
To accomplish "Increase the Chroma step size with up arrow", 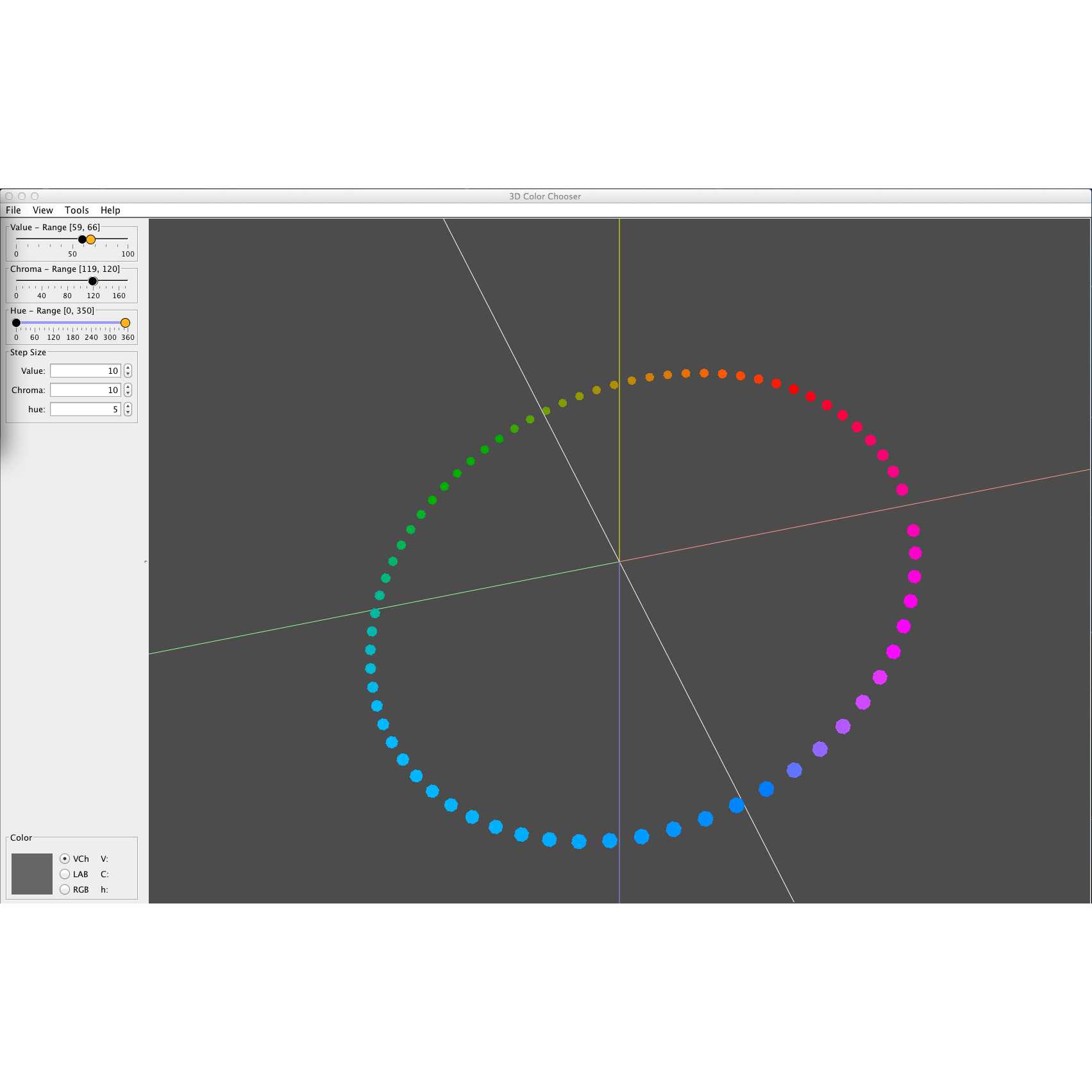I will pyautogui.click(x=128, y=387).
